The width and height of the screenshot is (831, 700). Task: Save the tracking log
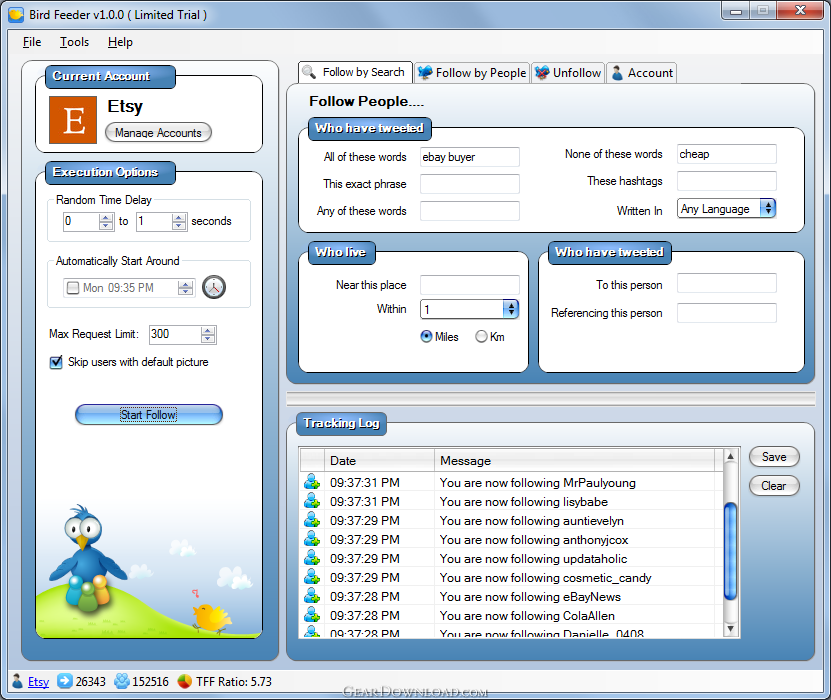point(774,457)
